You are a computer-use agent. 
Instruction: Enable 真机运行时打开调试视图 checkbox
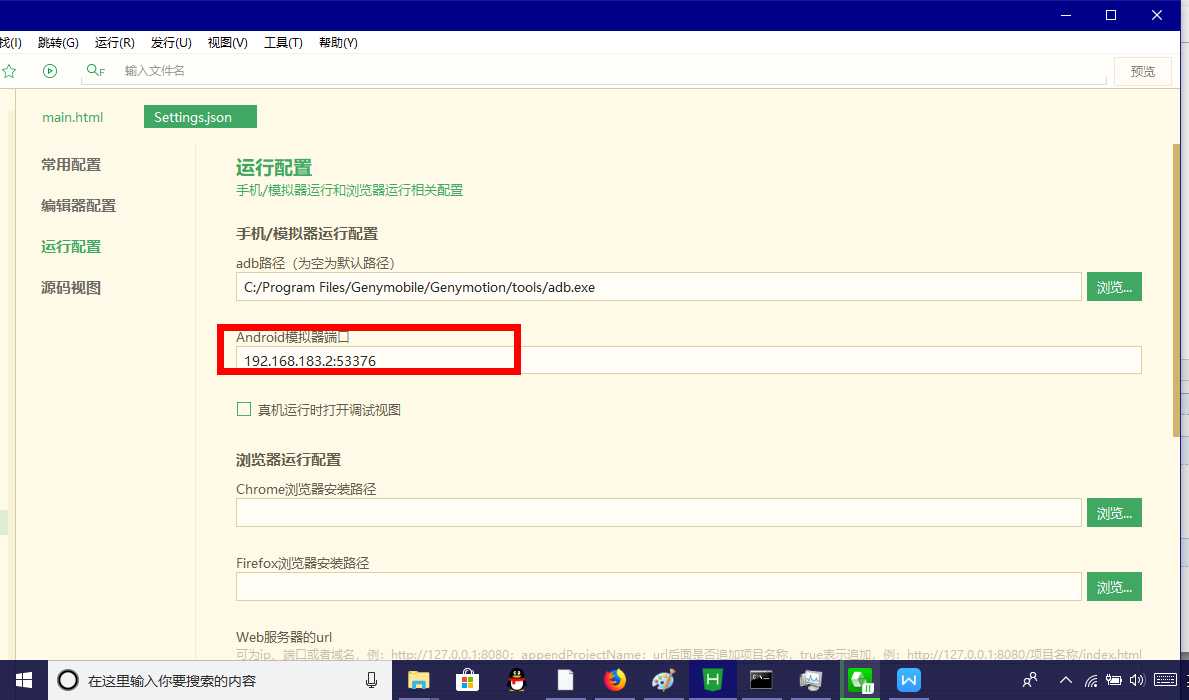tap(243, 409)
